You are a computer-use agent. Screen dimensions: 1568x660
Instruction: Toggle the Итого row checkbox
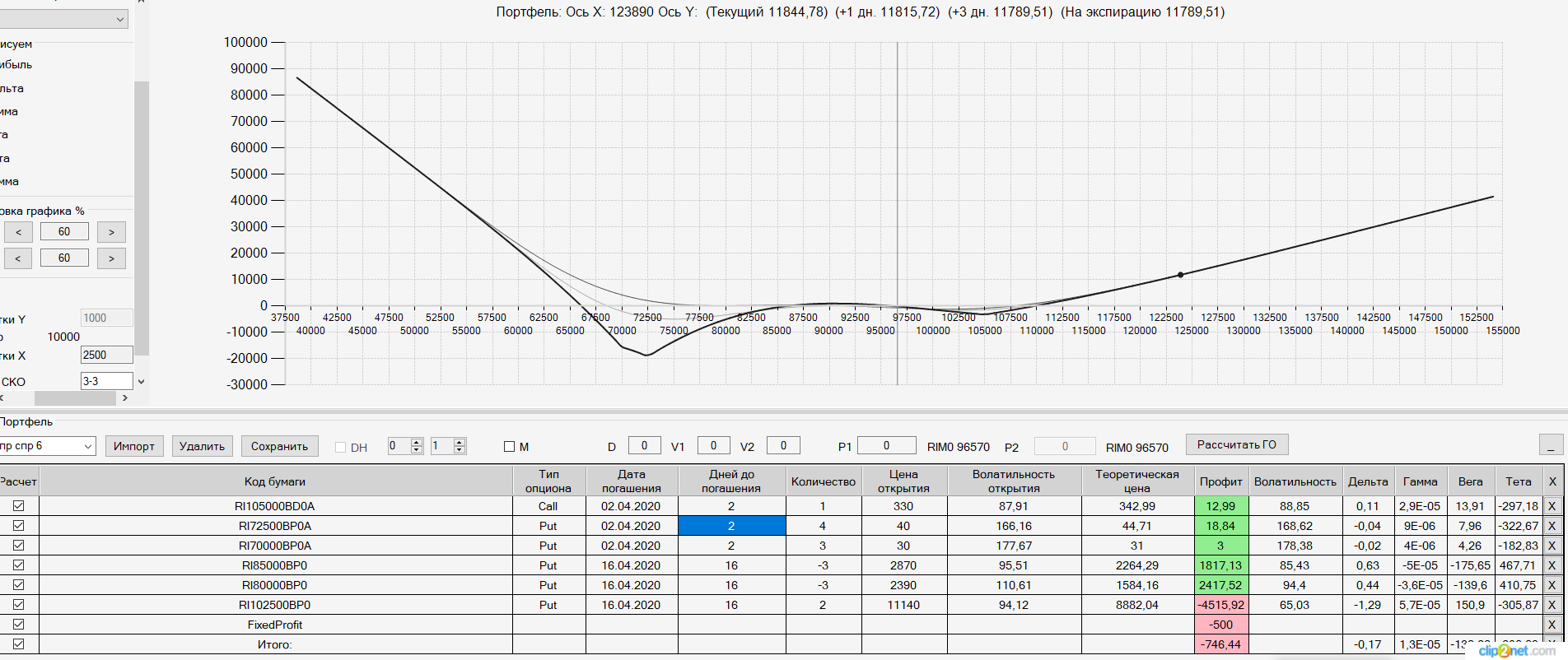(x=18, y=644)
